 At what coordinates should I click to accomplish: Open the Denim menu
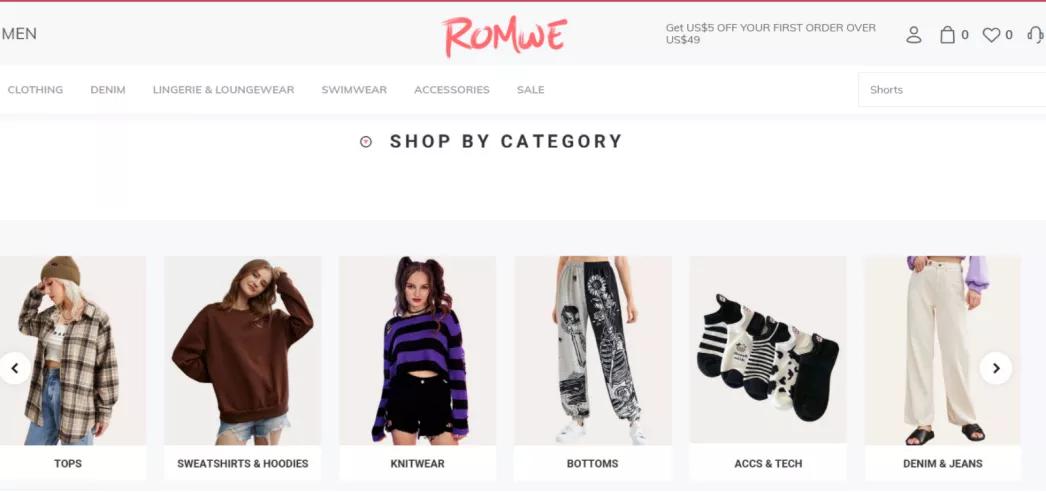pos(108,89)
